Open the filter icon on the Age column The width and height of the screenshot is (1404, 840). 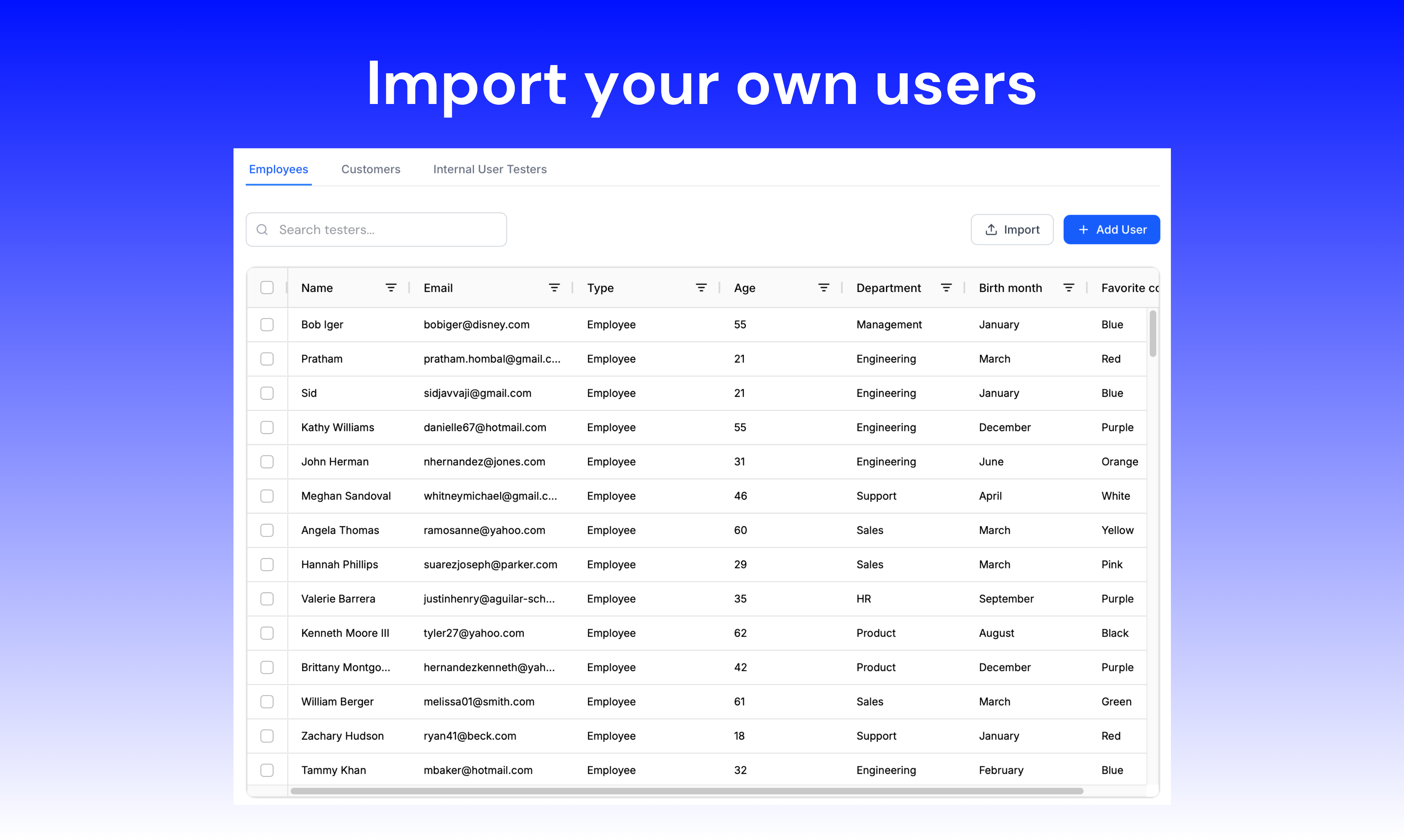[x=824, y=288]
